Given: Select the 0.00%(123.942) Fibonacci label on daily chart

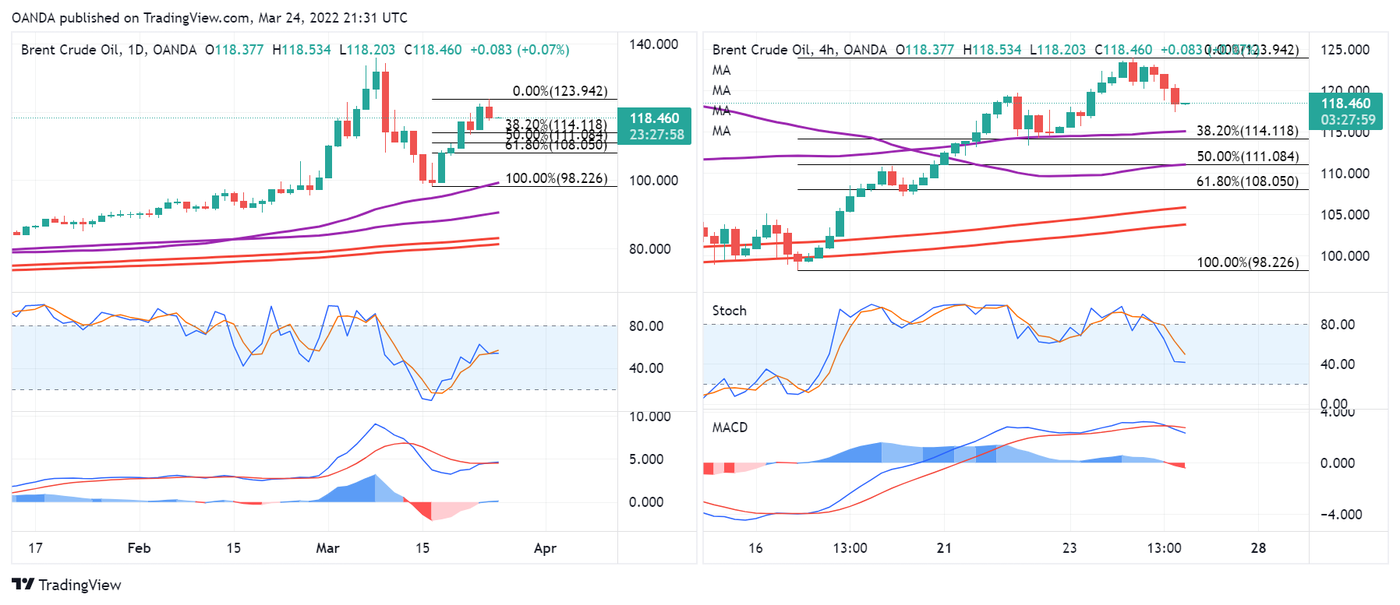Looking at the screenshot, I should click(560, 91).
